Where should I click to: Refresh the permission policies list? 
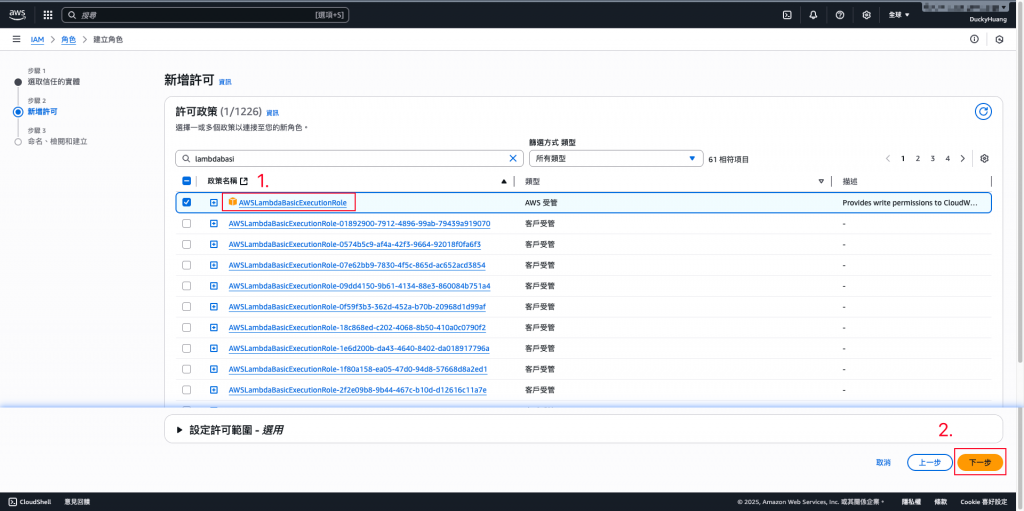pos(984,112)
